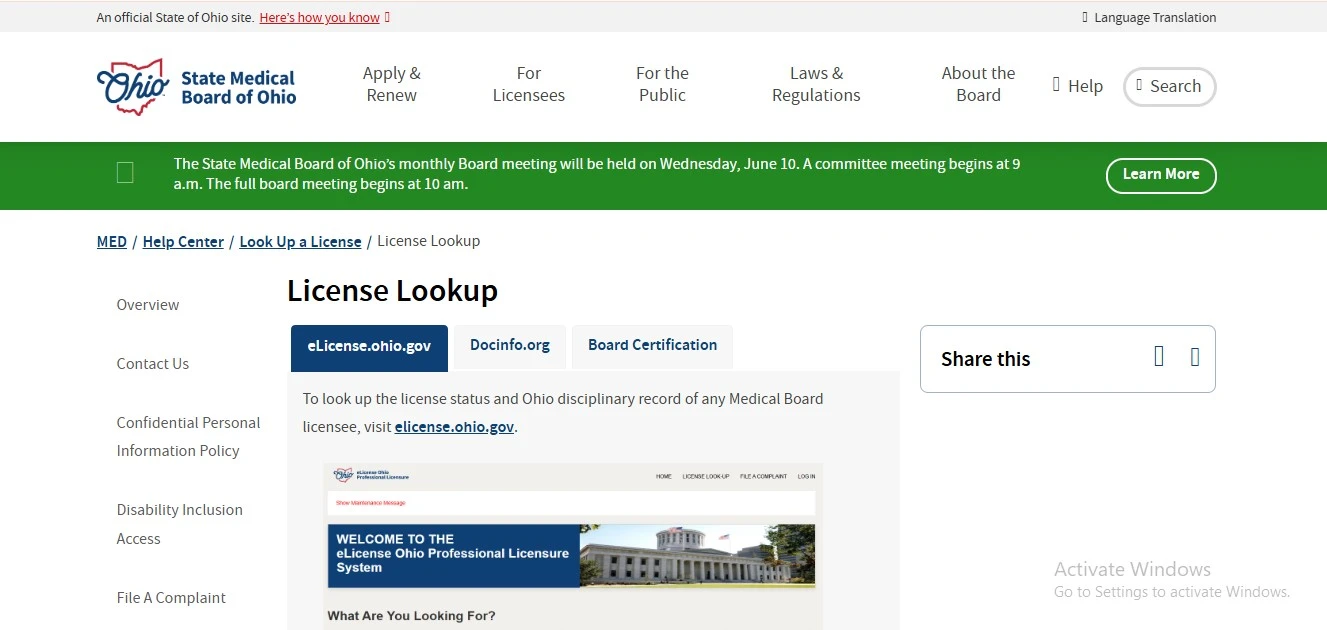Open the Laws & Regulations menu
Viewport: 1327px width, 630px height.
pyautogui.click(x=816, y=84)
